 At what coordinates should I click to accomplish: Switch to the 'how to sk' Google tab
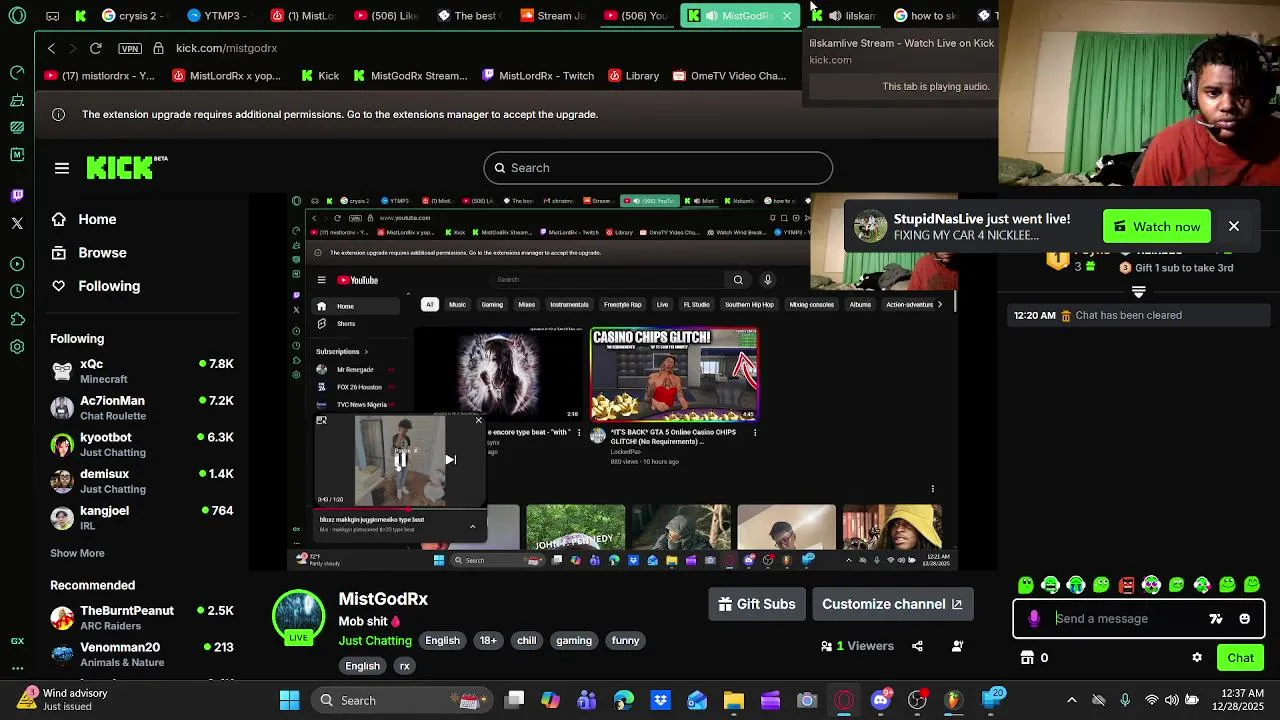[x=925, y=16]
